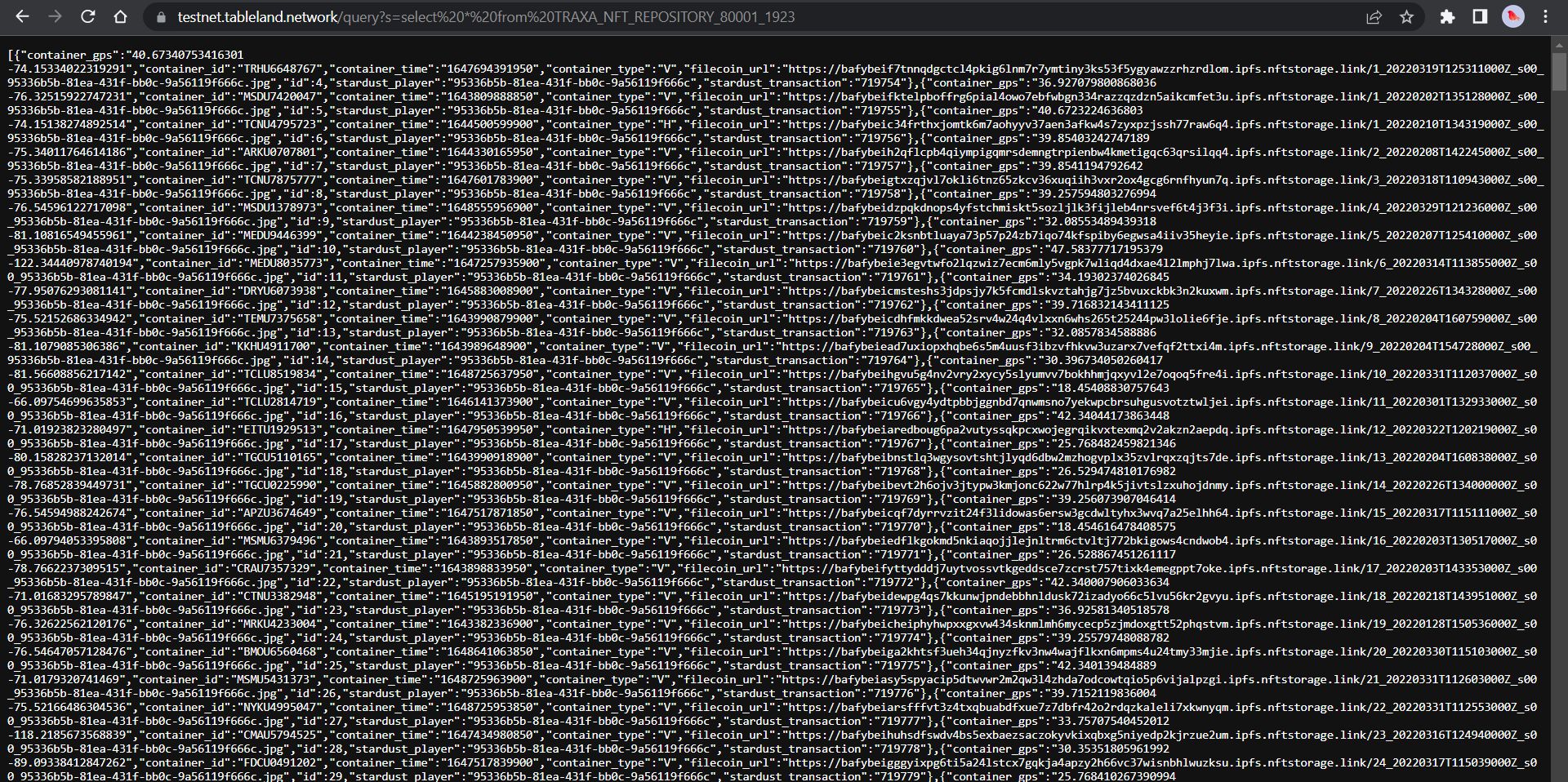Open the Extensions puzzle menu
1568x782 pixels.
[1447, 16]
